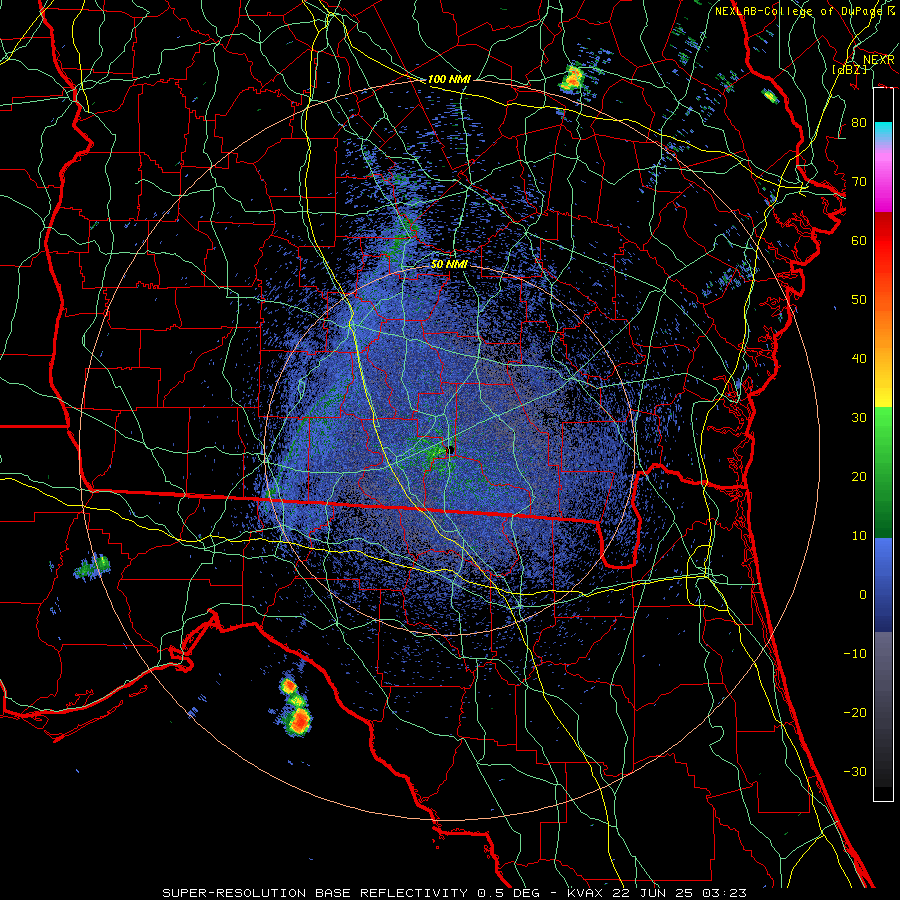Click the 20 value on the reflectivity scale
This screenshot has height=900, width=900.
coord(859,476)
